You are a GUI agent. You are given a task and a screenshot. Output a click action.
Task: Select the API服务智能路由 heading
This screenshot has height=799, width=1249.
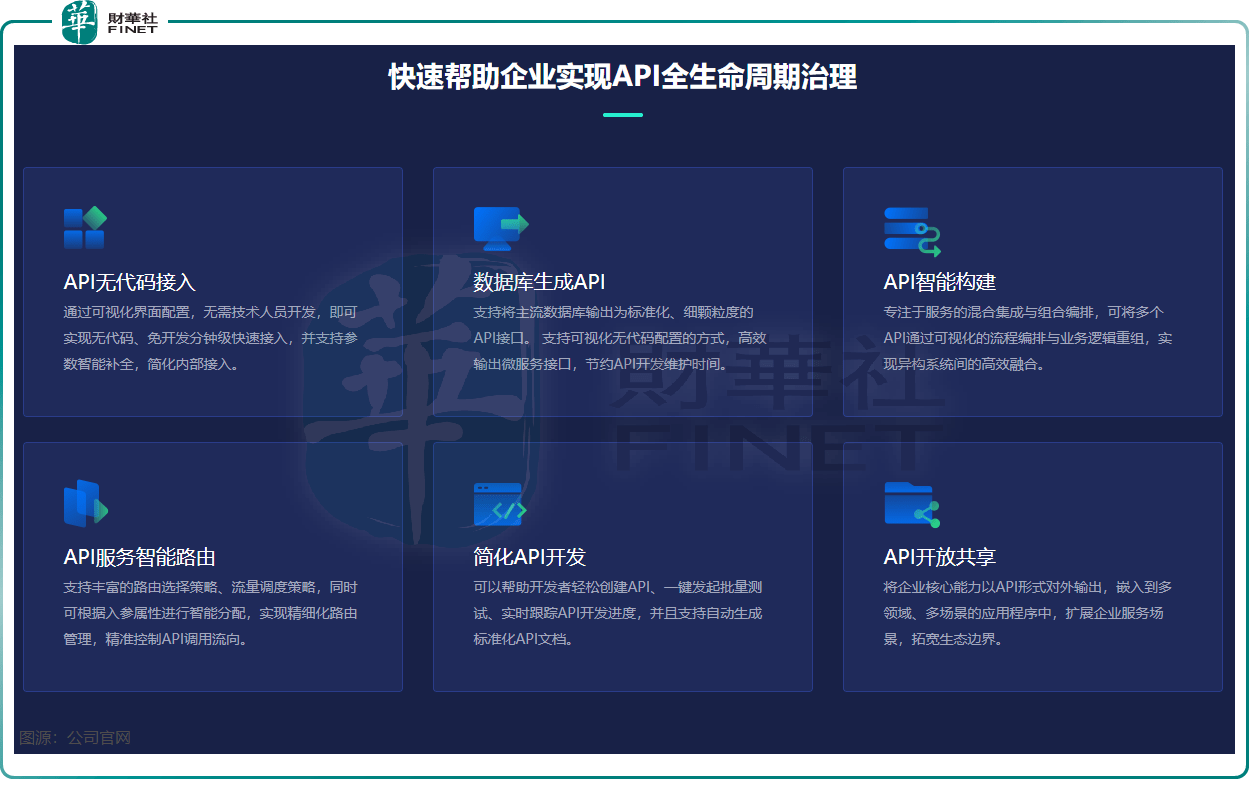pos(139,557)
